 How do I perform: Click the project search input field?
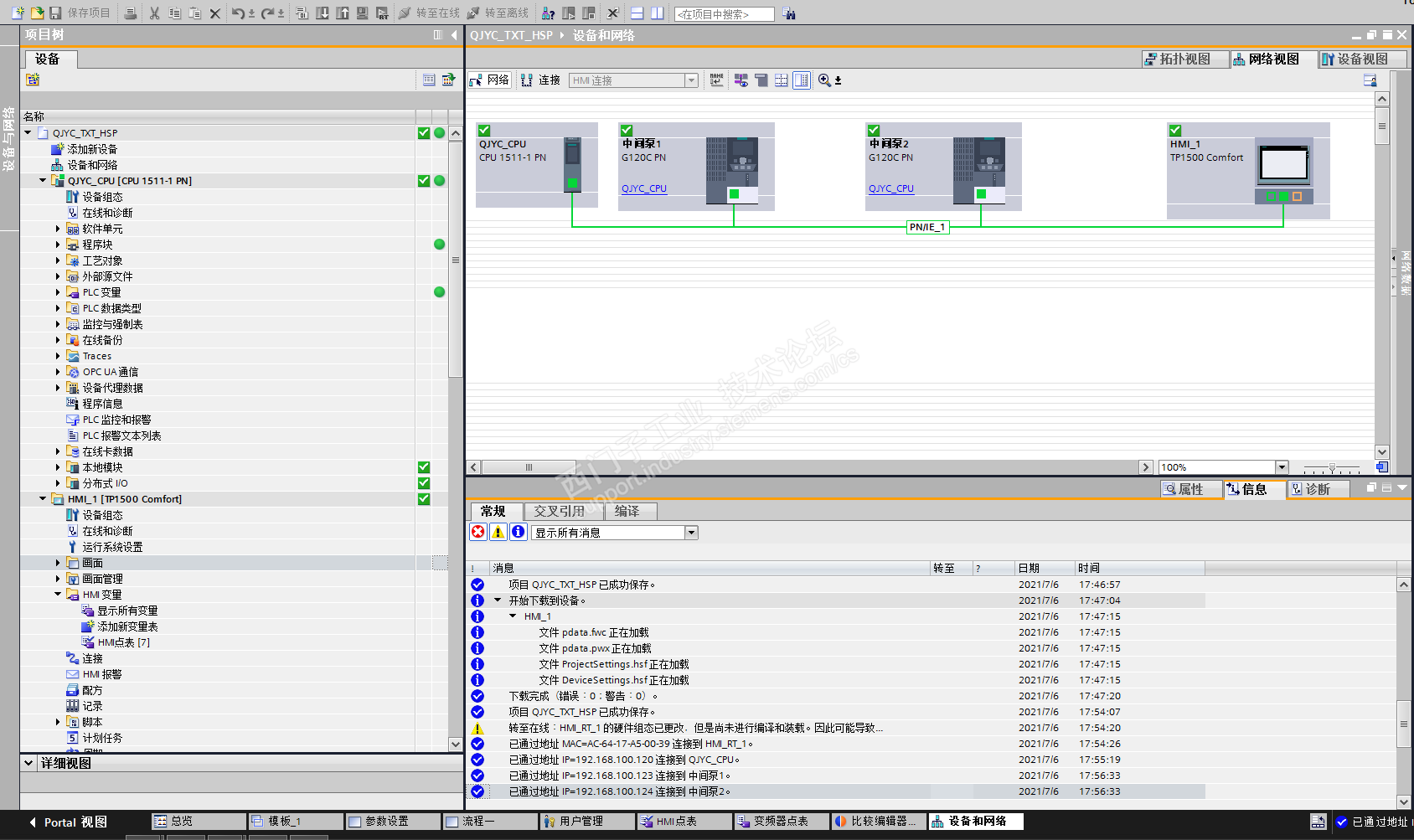(x=725, y=13)
